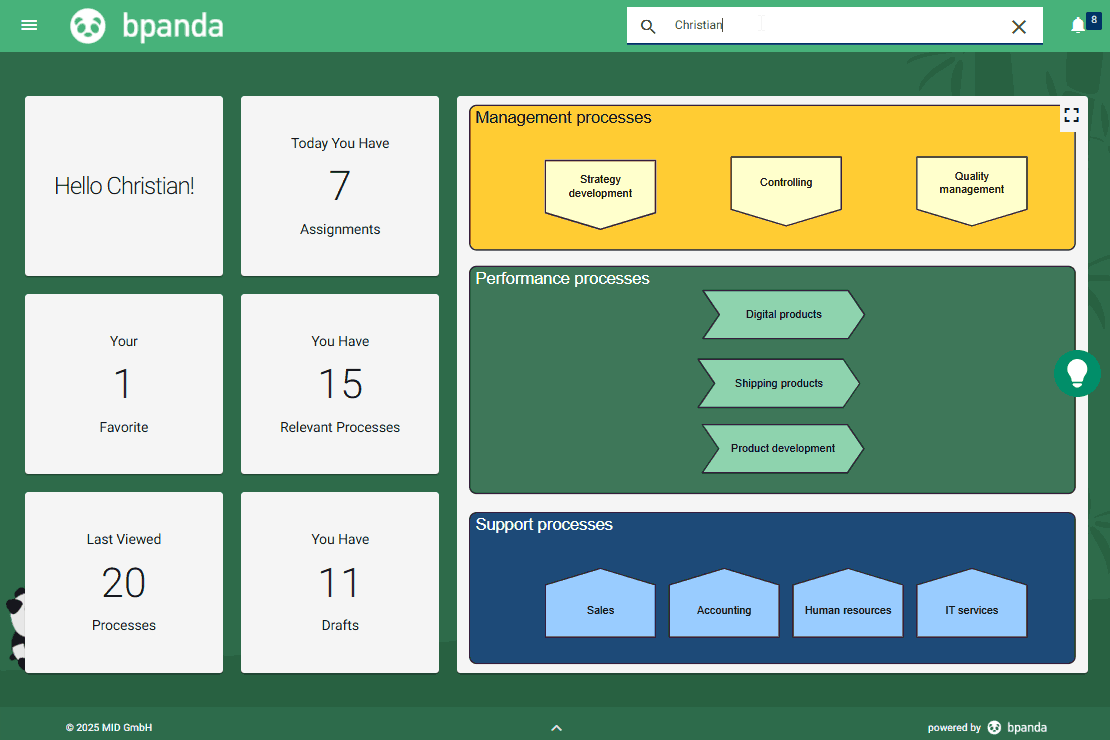The height and width of the screenshot is (740, 1110).
Task: Open the Sales support process
Action: 600,609
